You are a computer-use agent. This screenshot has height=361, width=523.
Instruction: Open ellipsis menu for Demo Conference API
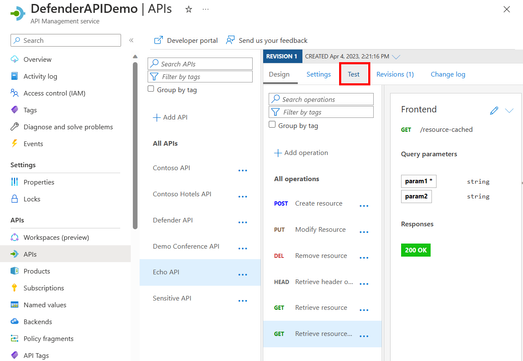click(243, 248)
